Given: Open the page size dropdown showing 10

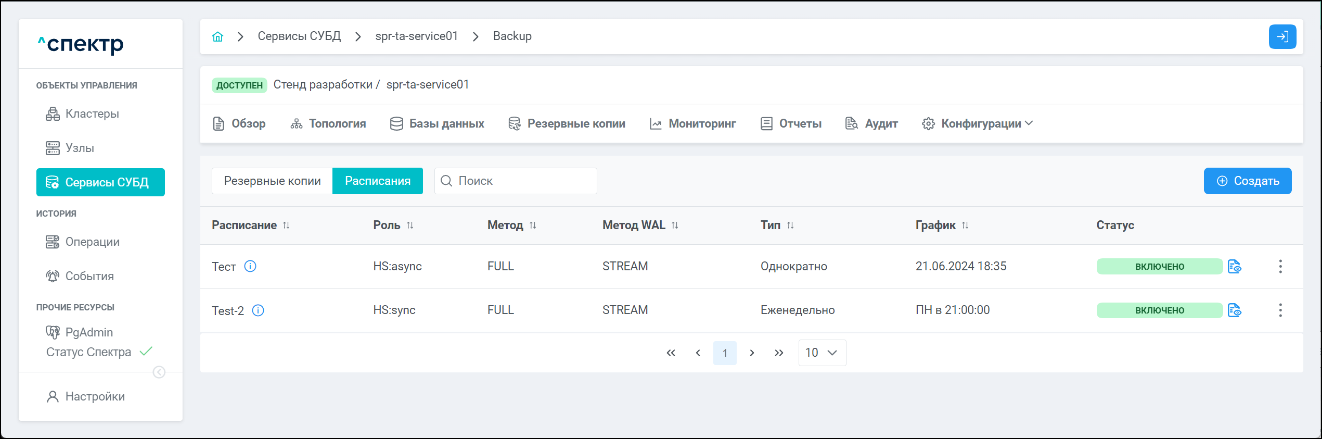Looking at the screenshot, I should coord(822,353).
